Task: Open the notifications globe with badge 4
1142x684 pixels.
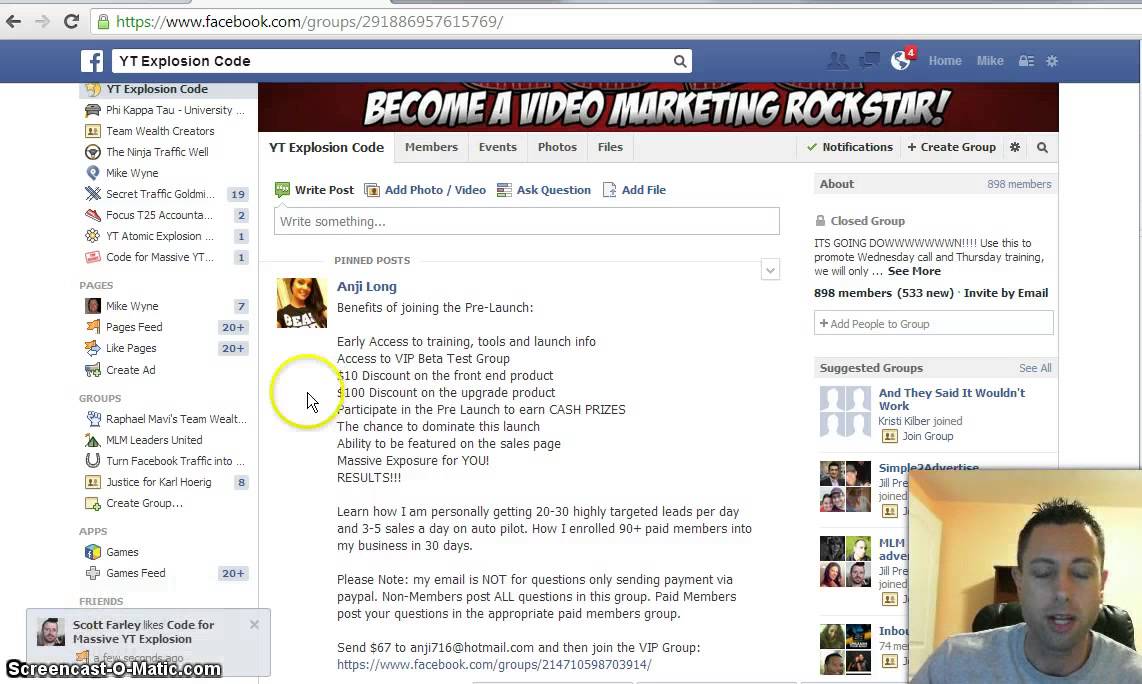Action: coord(901,60)
